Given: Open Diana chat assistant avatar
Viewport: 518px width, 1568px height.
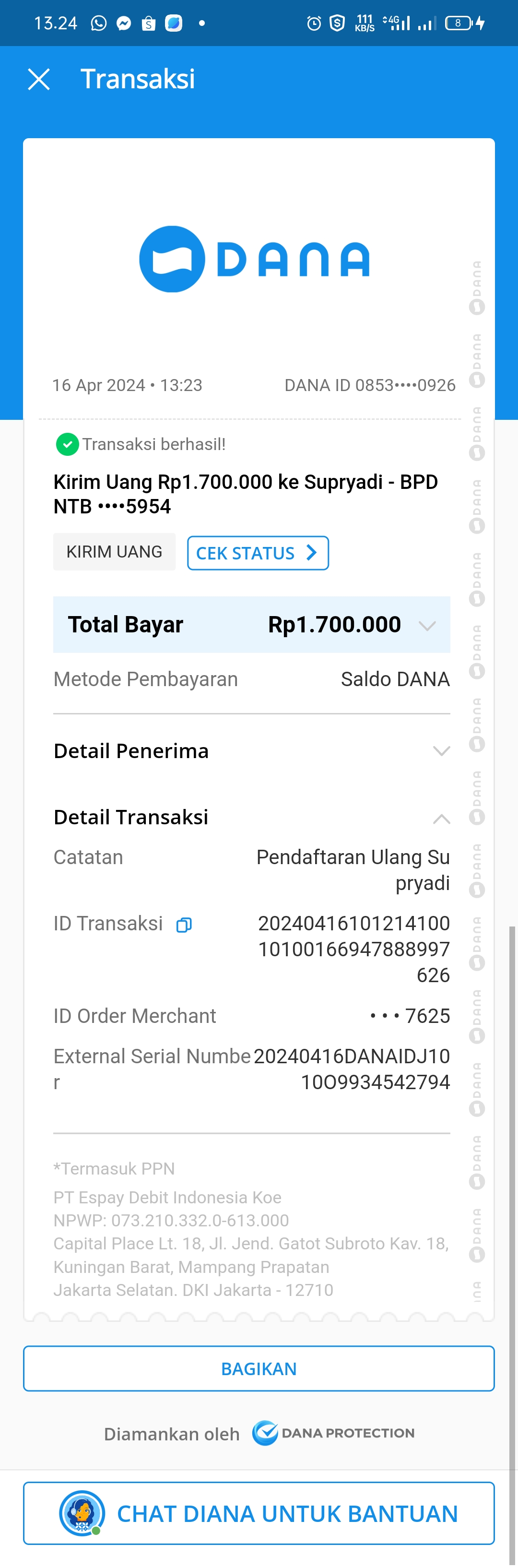Looking at the screenshot, I should tap(82, 1513).
